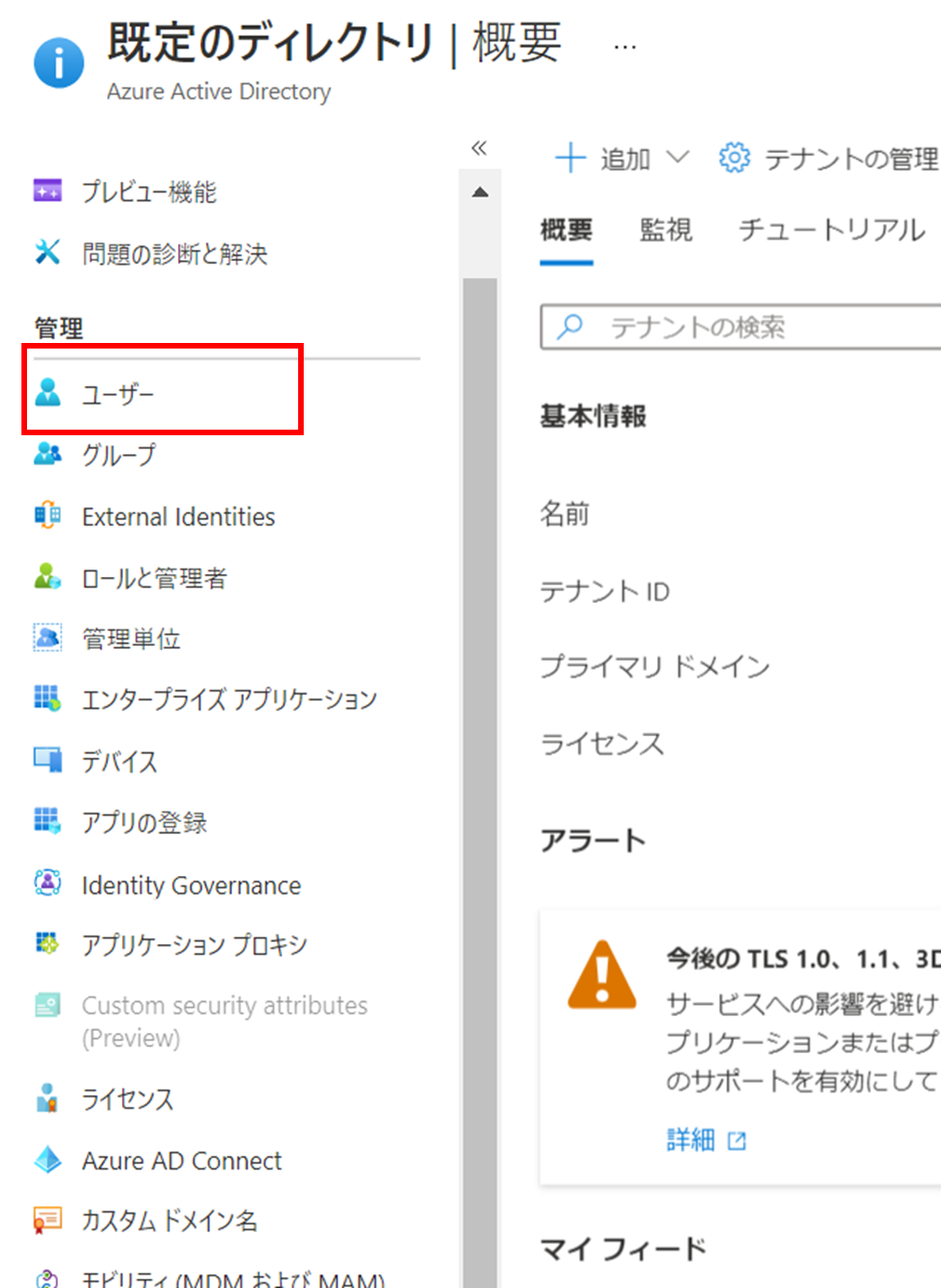
Task: Click the Azure AD Connect diamond icon
Action: pyautogui.click(x=48, y=1159)
